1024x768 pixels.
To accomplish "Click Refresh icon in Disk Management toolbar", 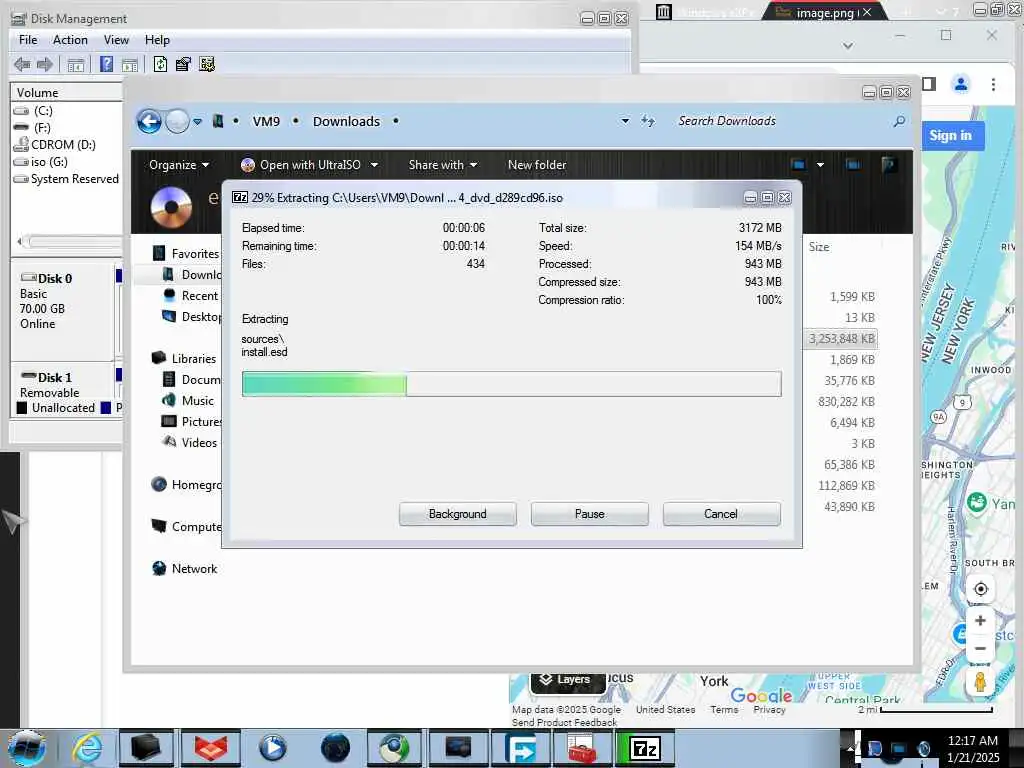I will pos(160,64).
